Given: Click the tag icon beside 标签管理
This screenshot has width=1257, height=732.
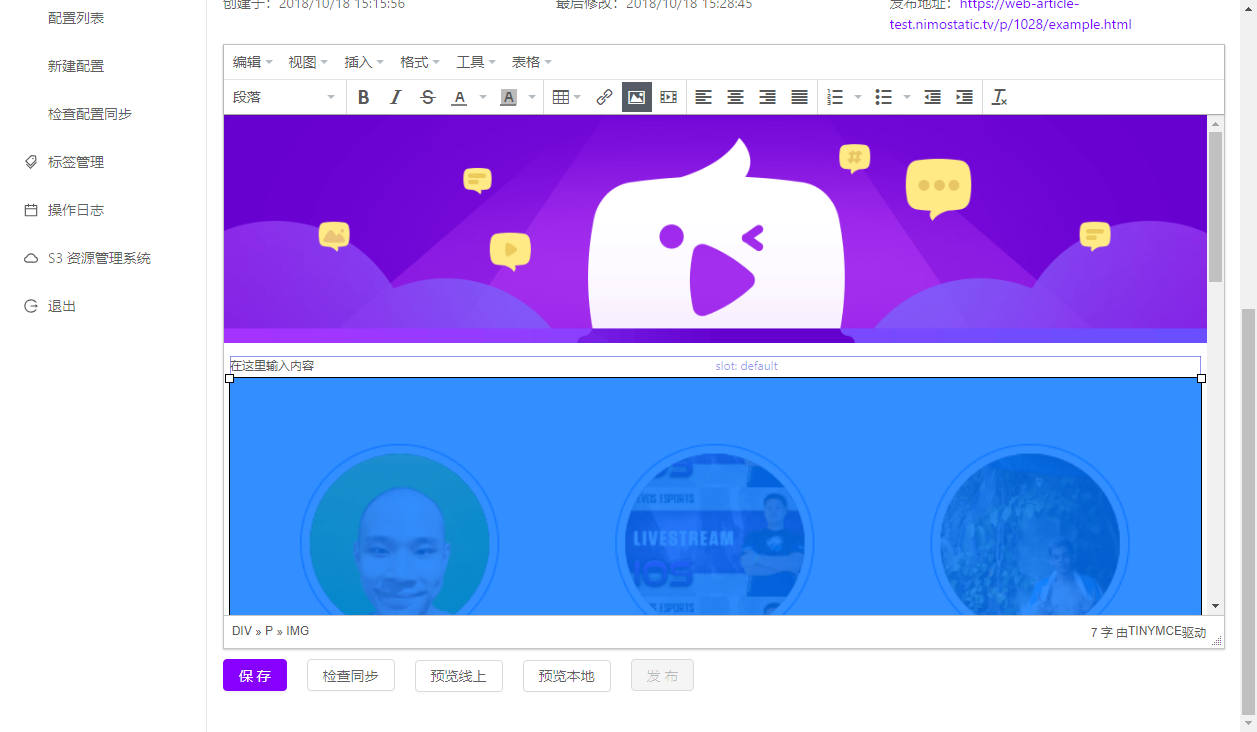Looking at the screenshot, I should coord(31,162).
